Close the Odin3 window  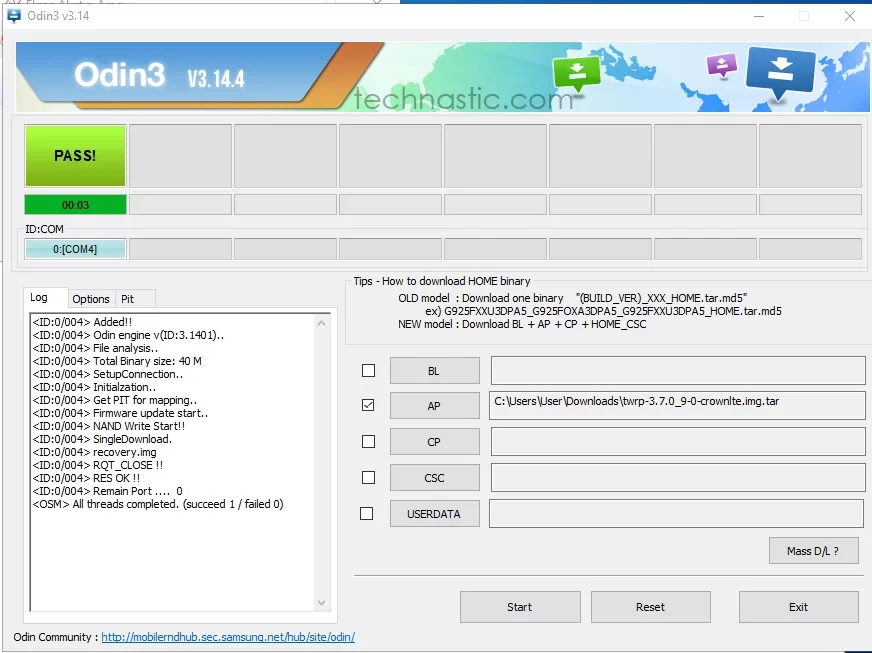(850, 16)
